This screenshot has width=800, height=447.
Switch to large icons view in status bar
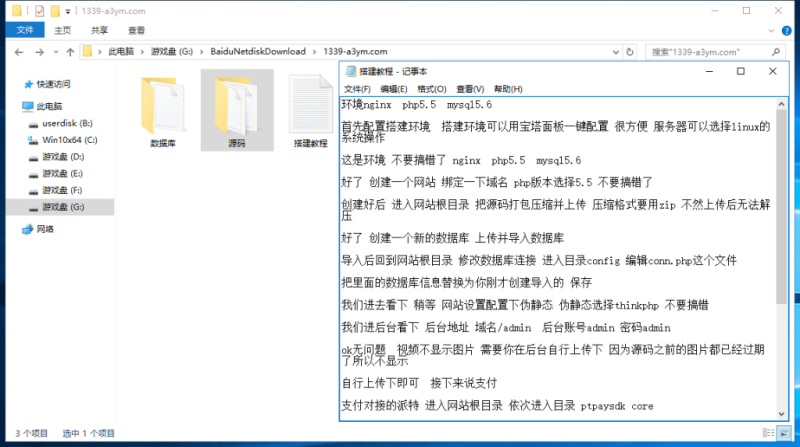pyautogui.click(x=784, y=433)
